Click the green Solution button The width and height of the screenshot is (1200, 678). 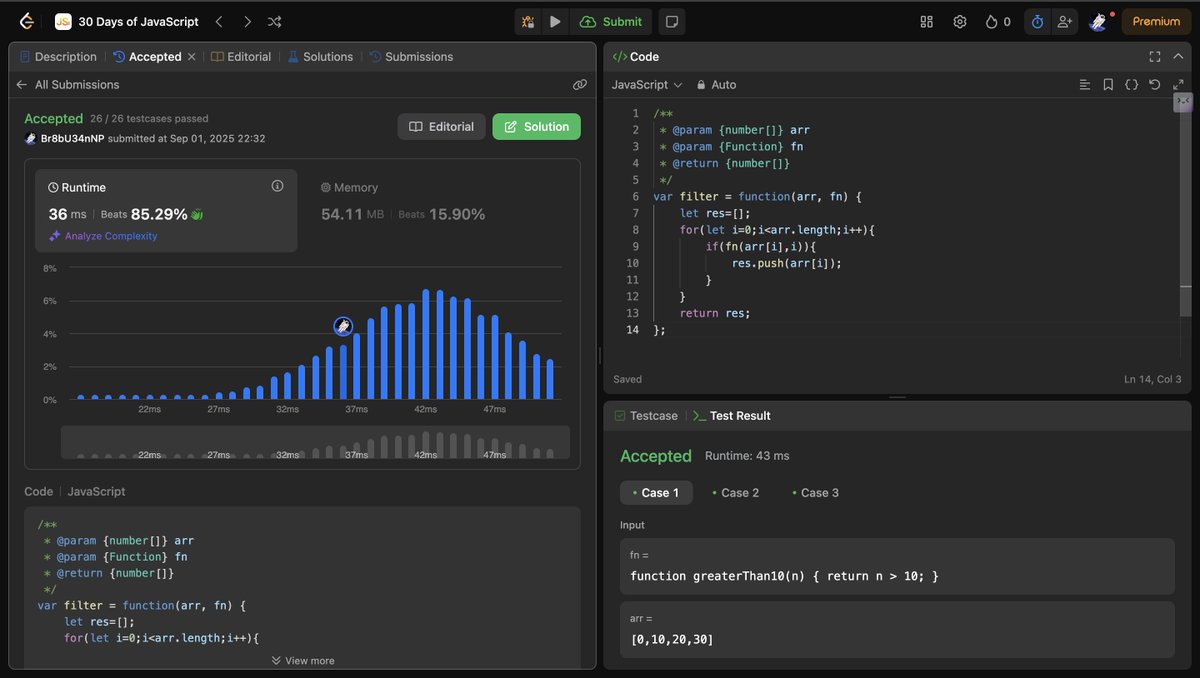pyautogui.click(x=536, y=127)
